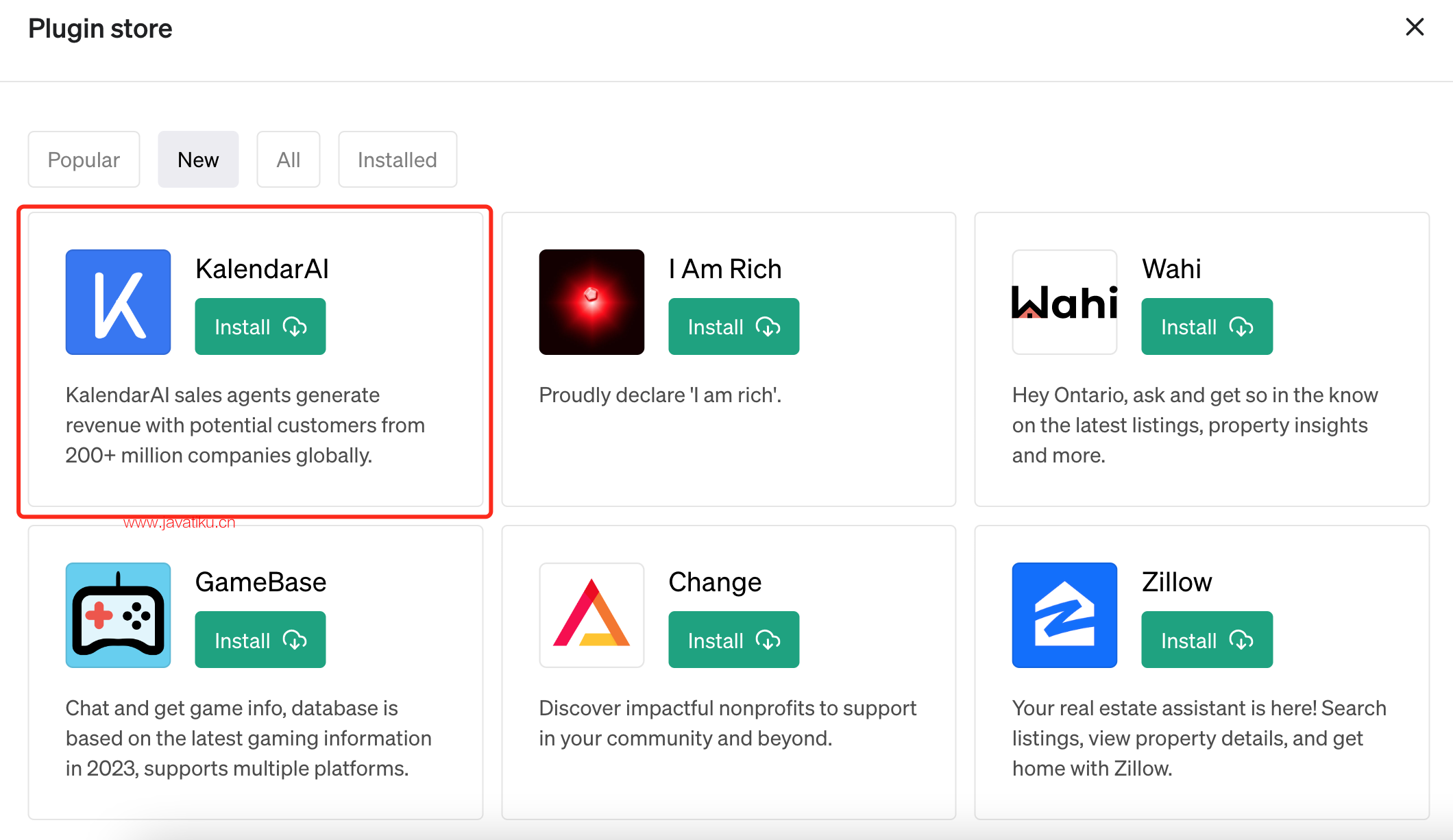Install the Change plugin
Screen dimensions: 1453x840
[734, 640]
